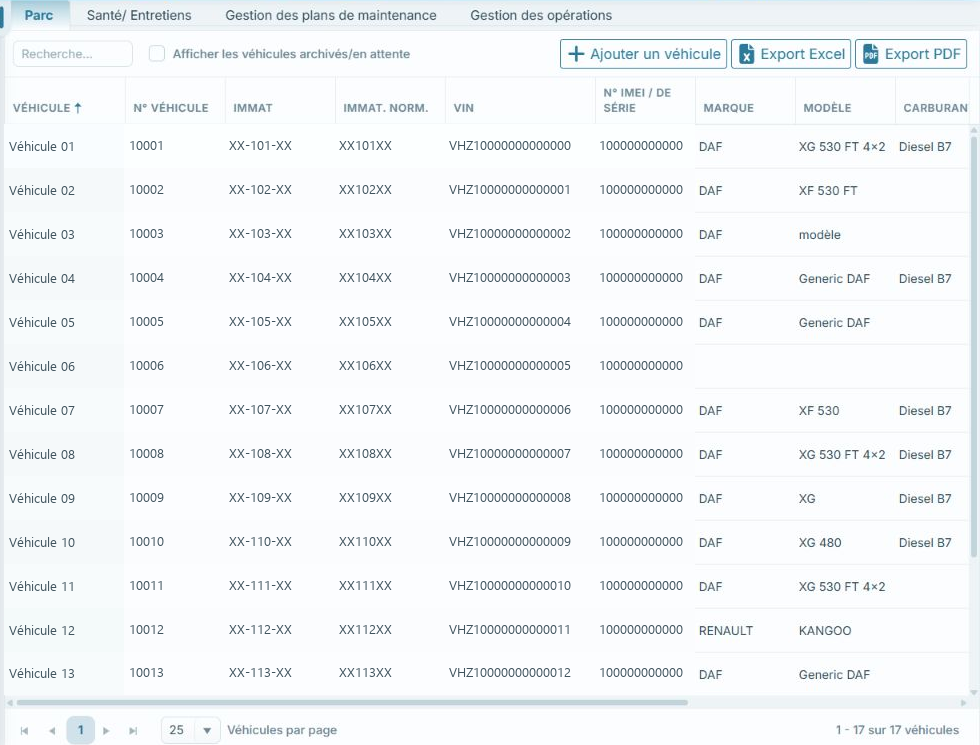This screenshot has width=980, height=745.
Task: Sort by the VIN column header
Action: (464, 108)
